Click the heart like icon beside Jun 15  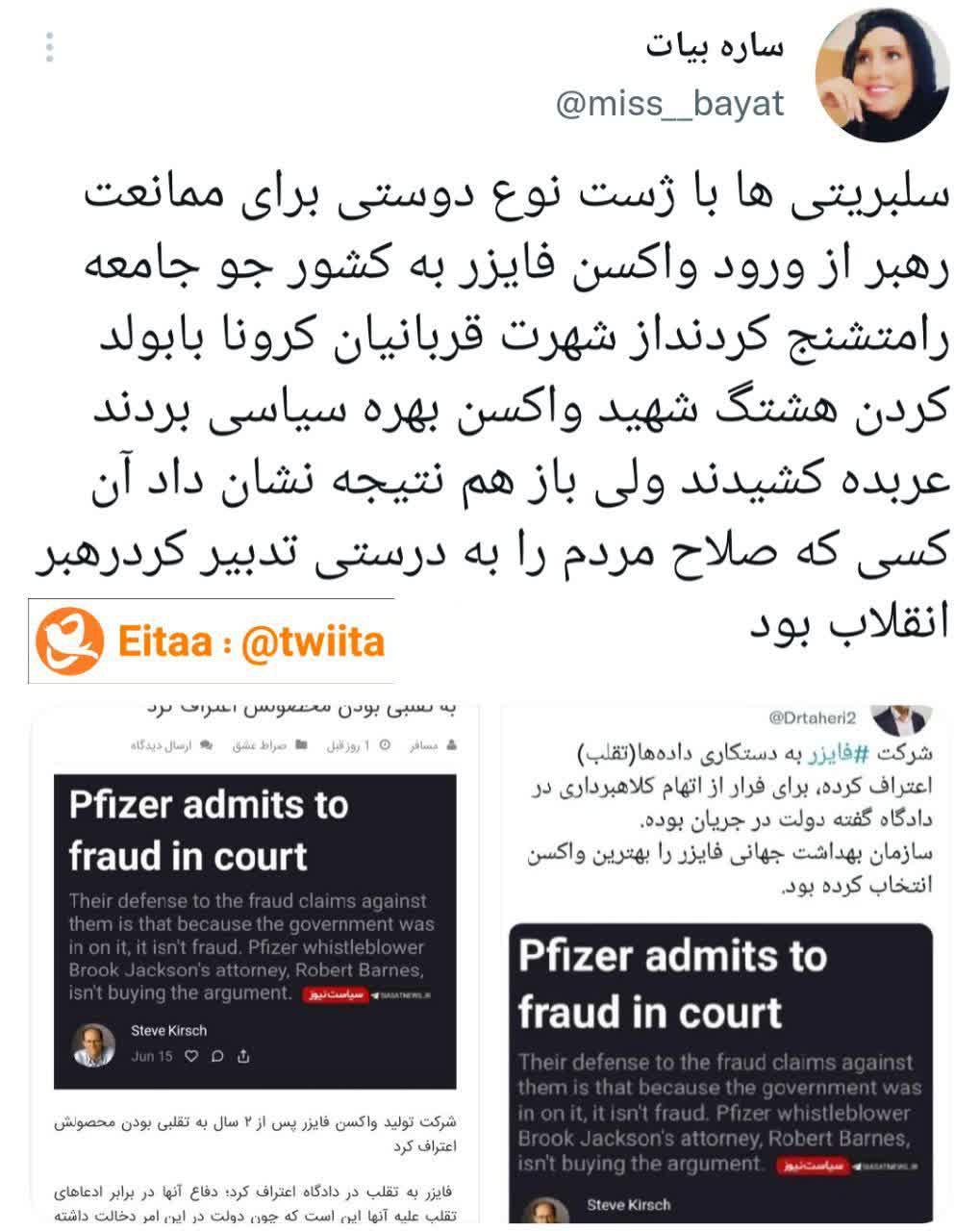tap(191, 1056)
